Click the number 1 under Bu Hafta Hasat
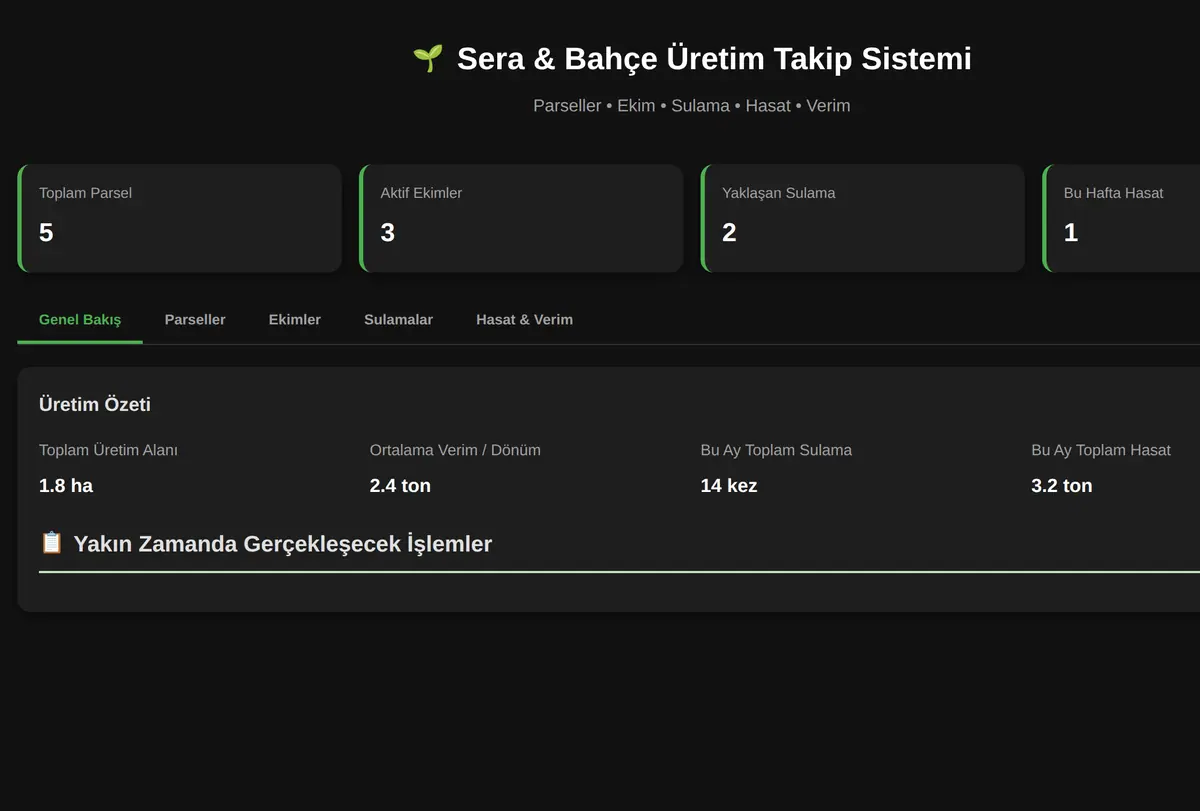This screenshot has width=1200, height=811. (1071, 233)
